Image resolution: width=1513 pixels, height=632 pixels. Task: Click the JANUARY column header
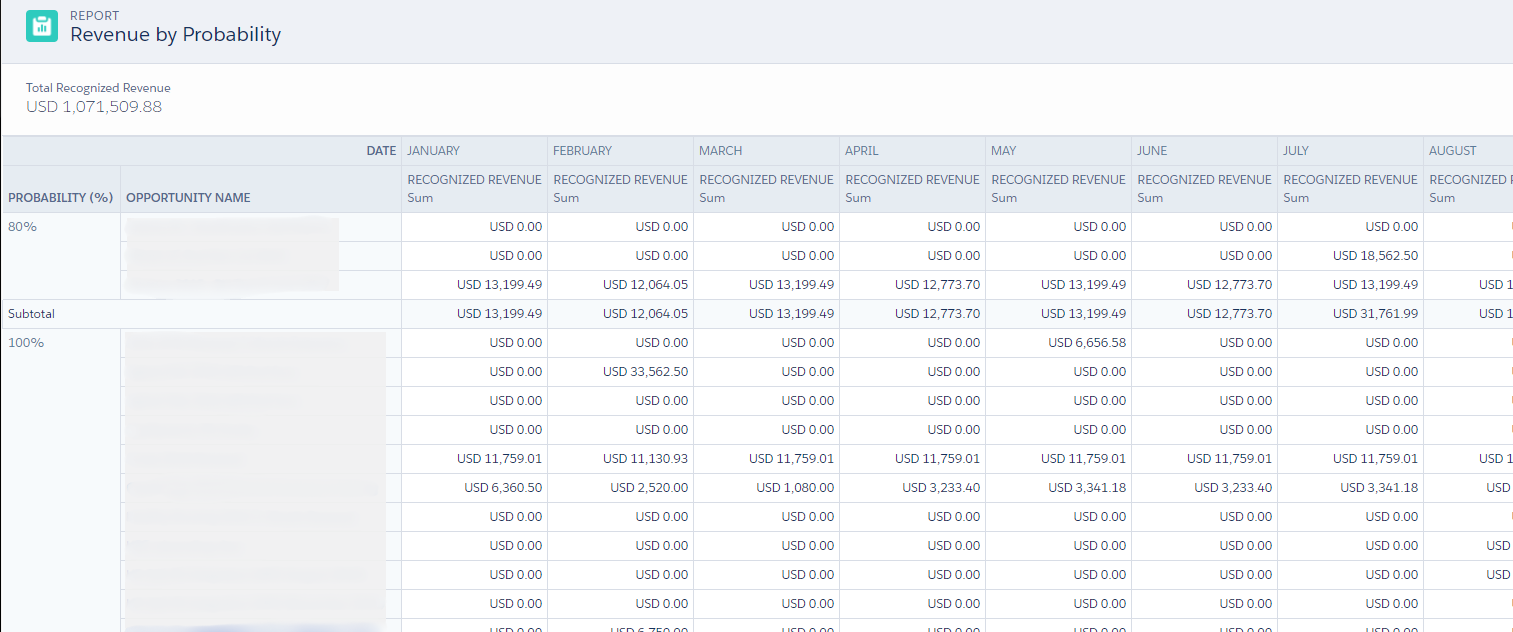[434, 151]
